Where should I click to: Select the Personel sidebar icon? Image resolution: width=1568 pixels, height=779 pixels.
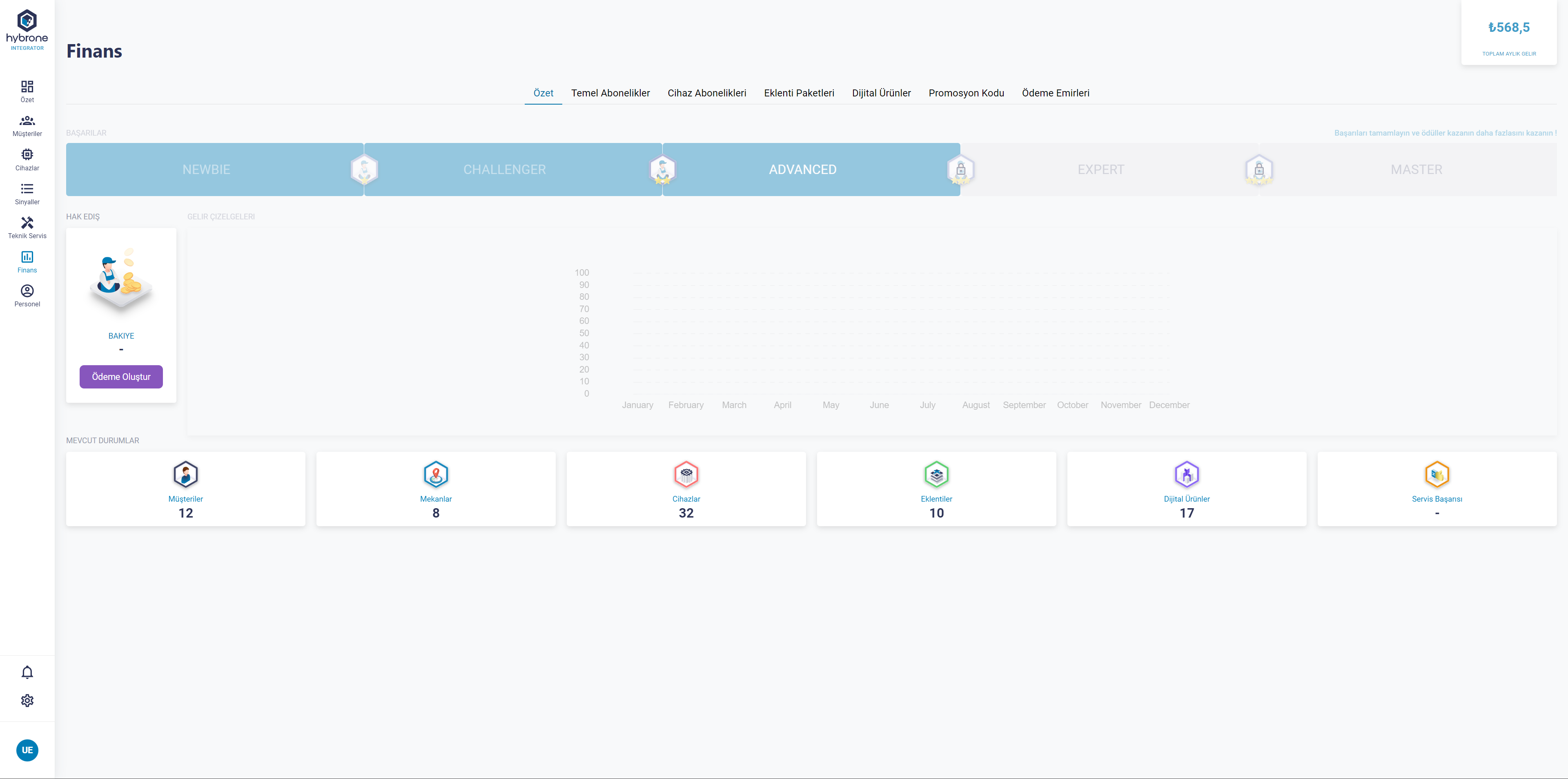coord(27,291)
